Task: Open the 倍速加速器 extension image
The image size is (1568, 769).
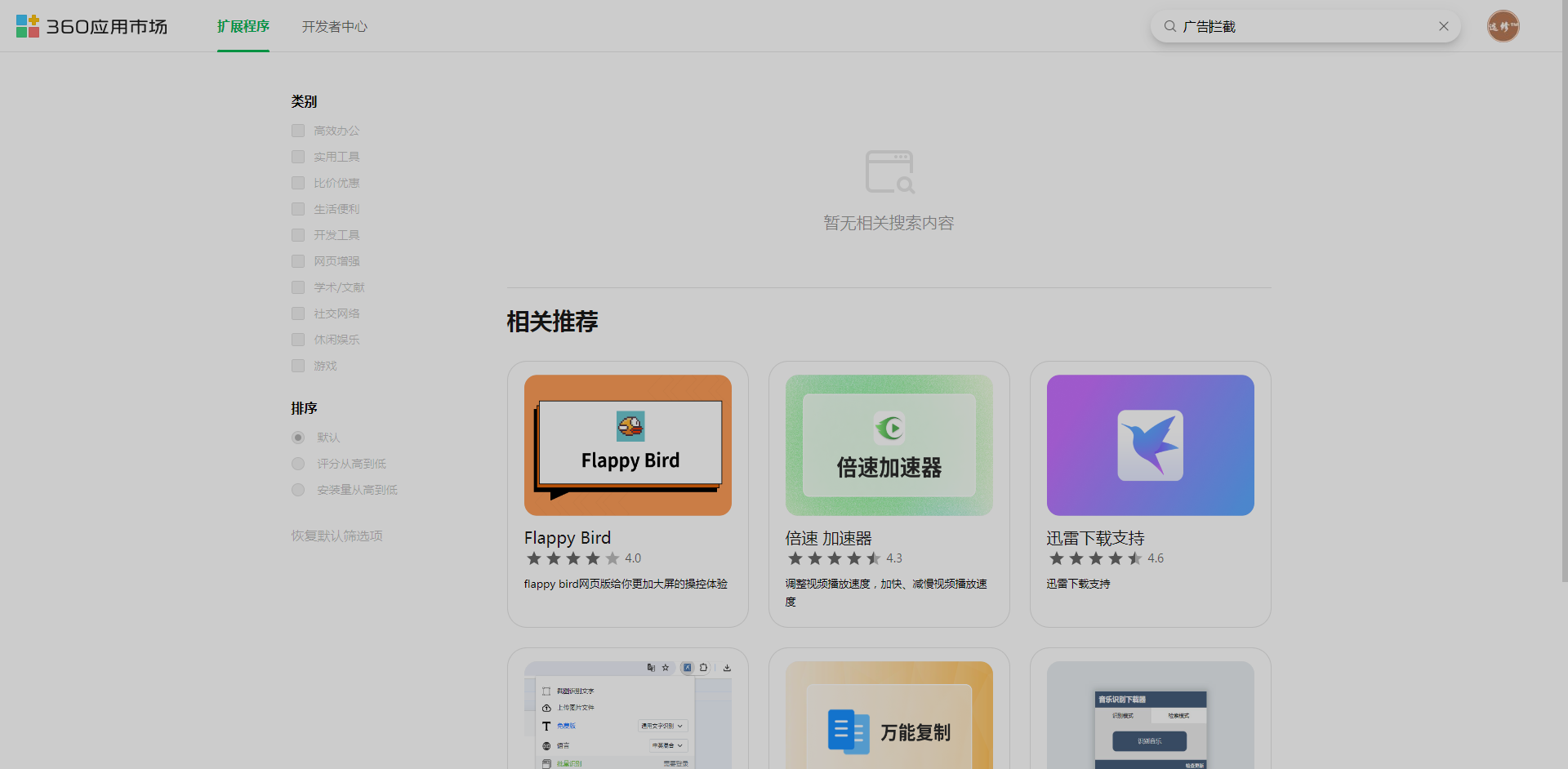Action: click(889, 445)
